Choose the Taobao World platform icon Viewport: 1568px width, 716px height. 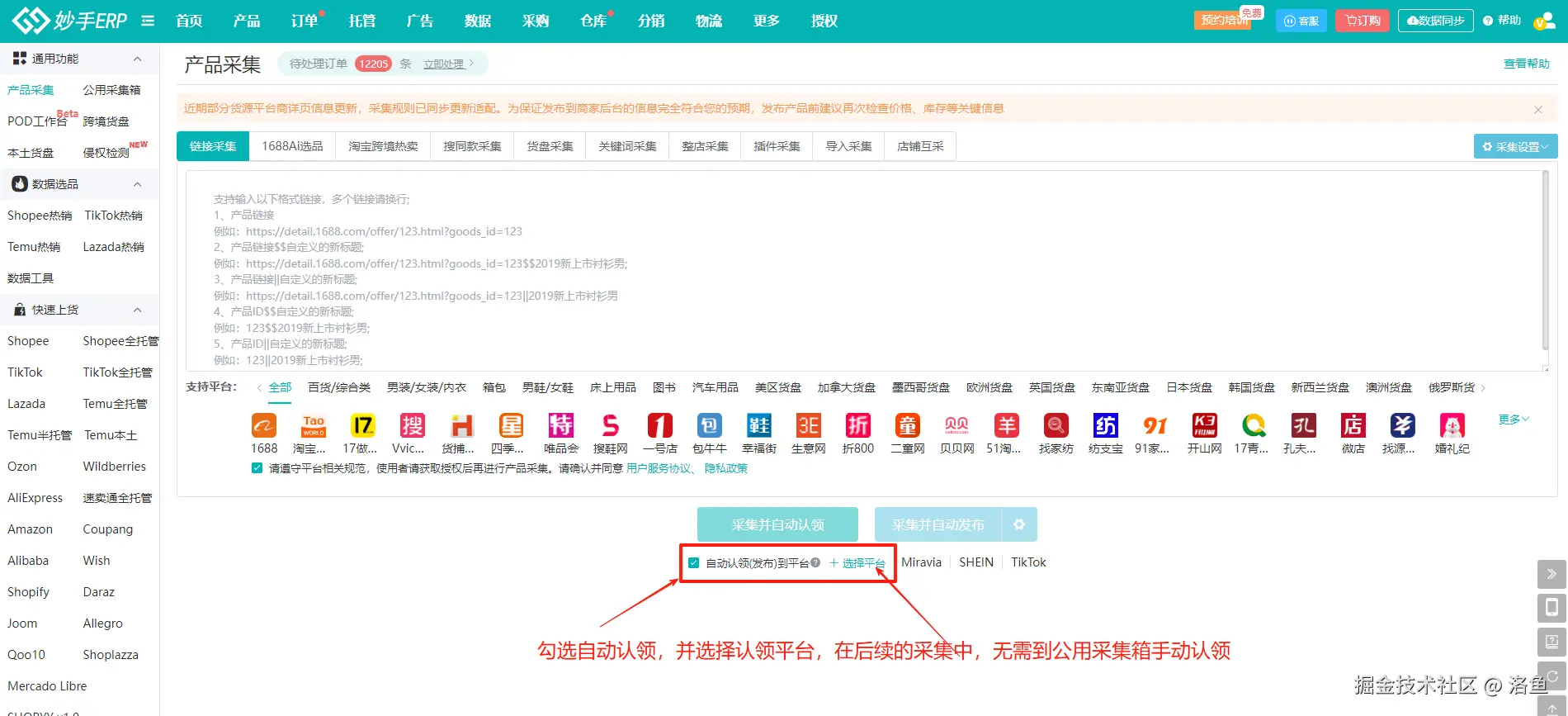click(x=314, y=425)
